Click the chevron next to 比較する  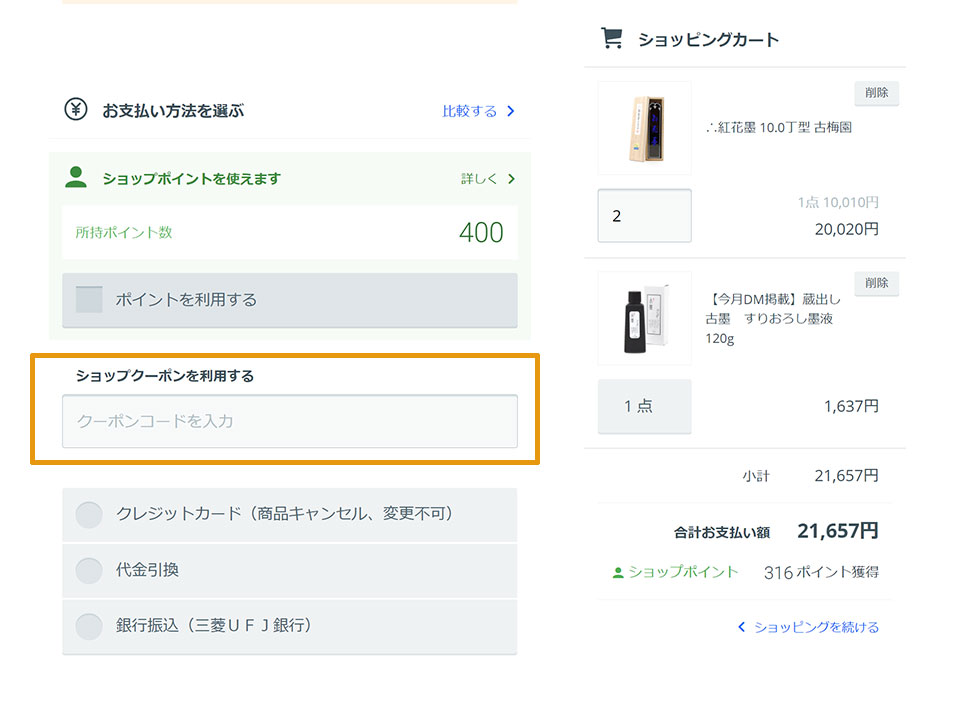(x=511, y=111)
